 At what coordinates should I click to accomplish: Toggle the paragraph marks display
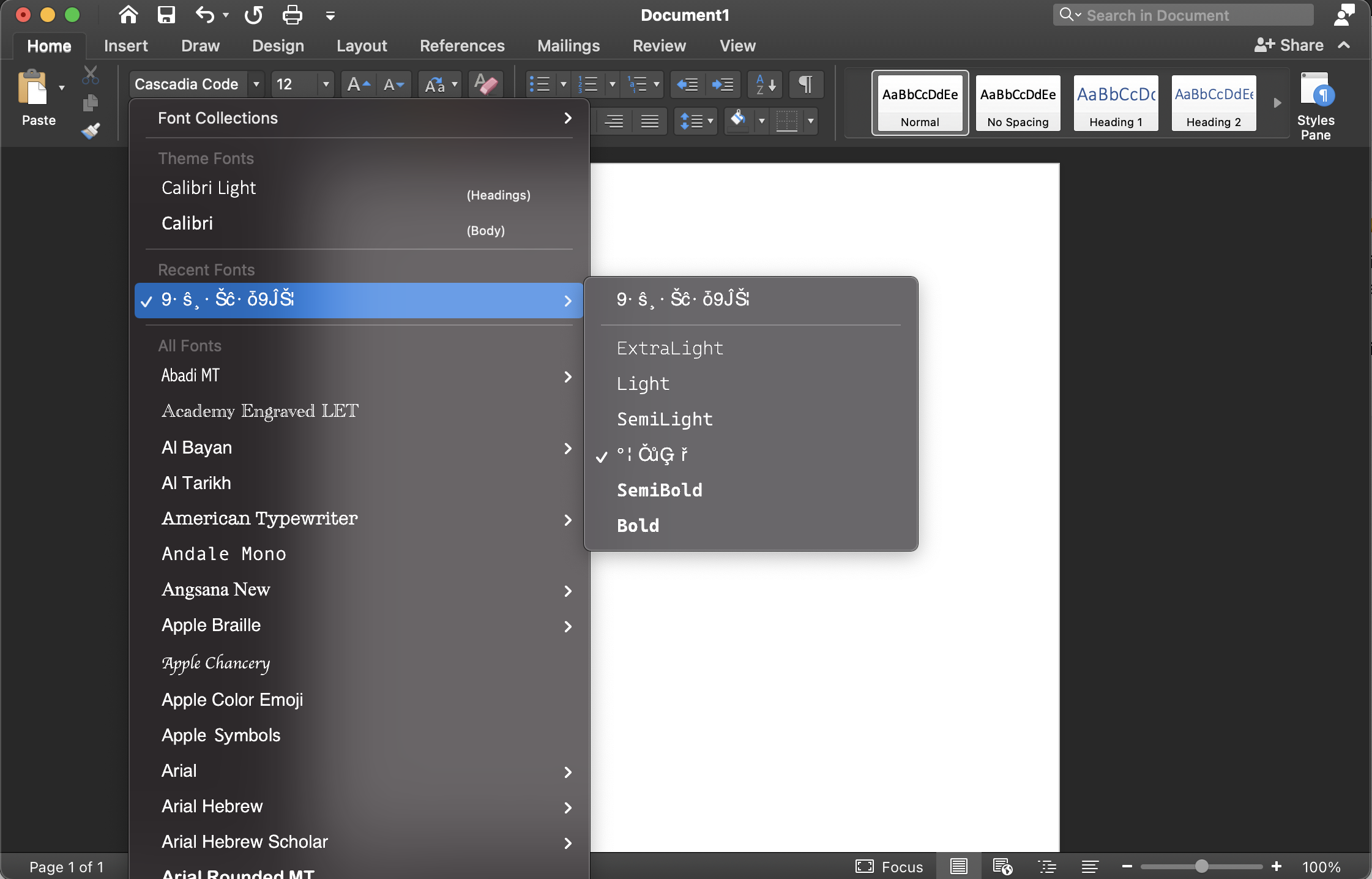[805, 84]
